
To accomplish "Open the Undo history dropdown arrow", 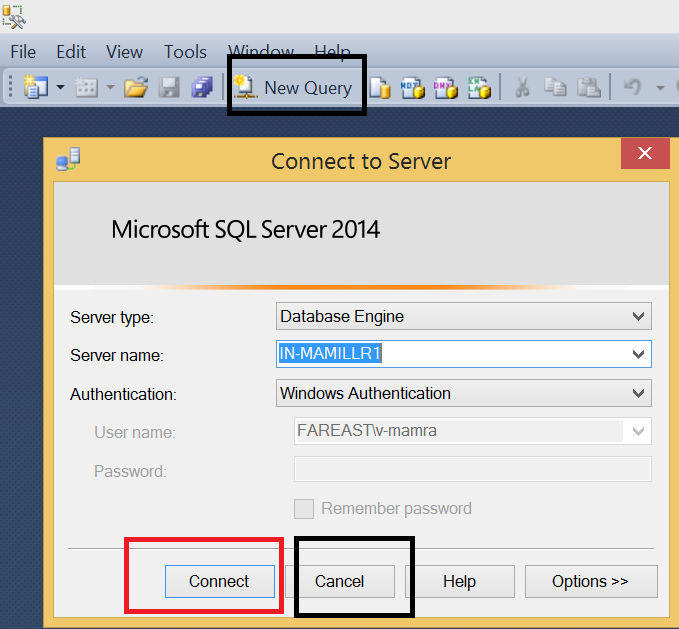I will 660,88.
